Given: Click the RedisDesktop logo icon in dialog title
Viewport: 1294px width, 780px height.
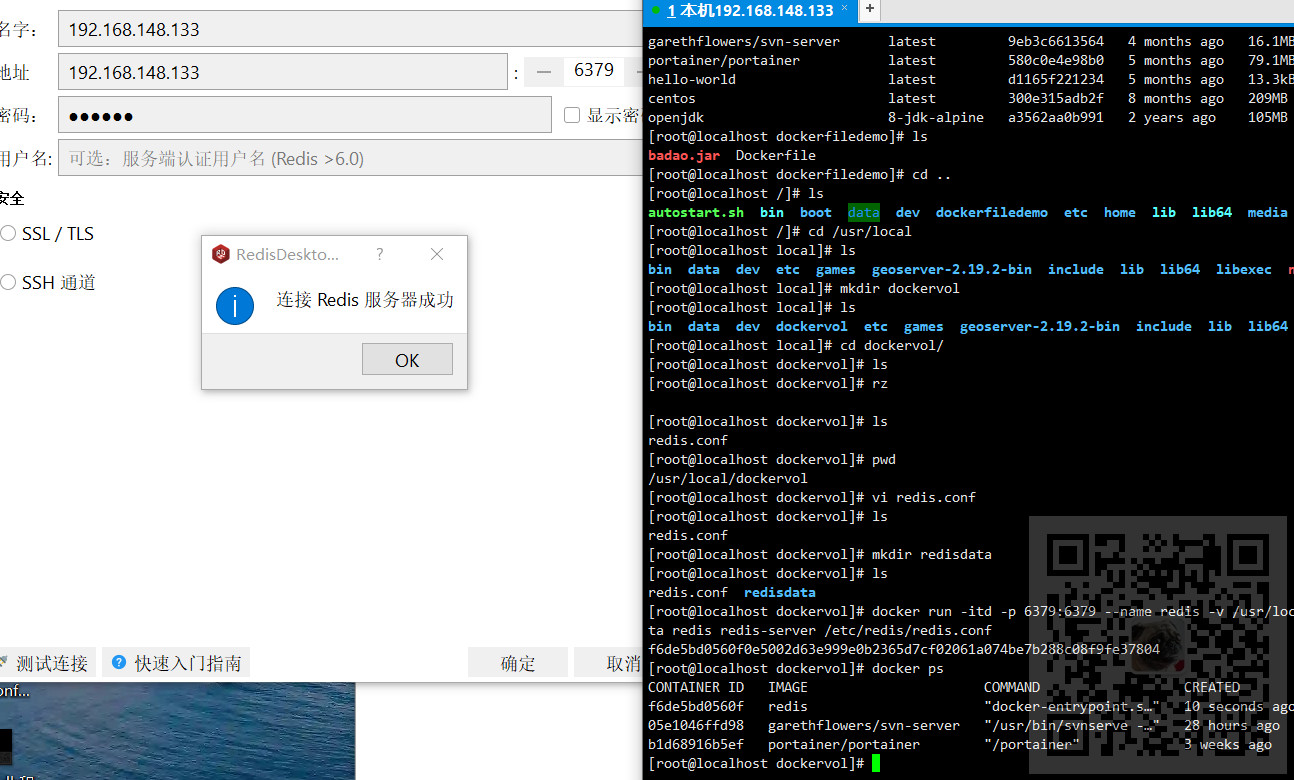Looking at the screenshot, I should (x=221, y=254).
